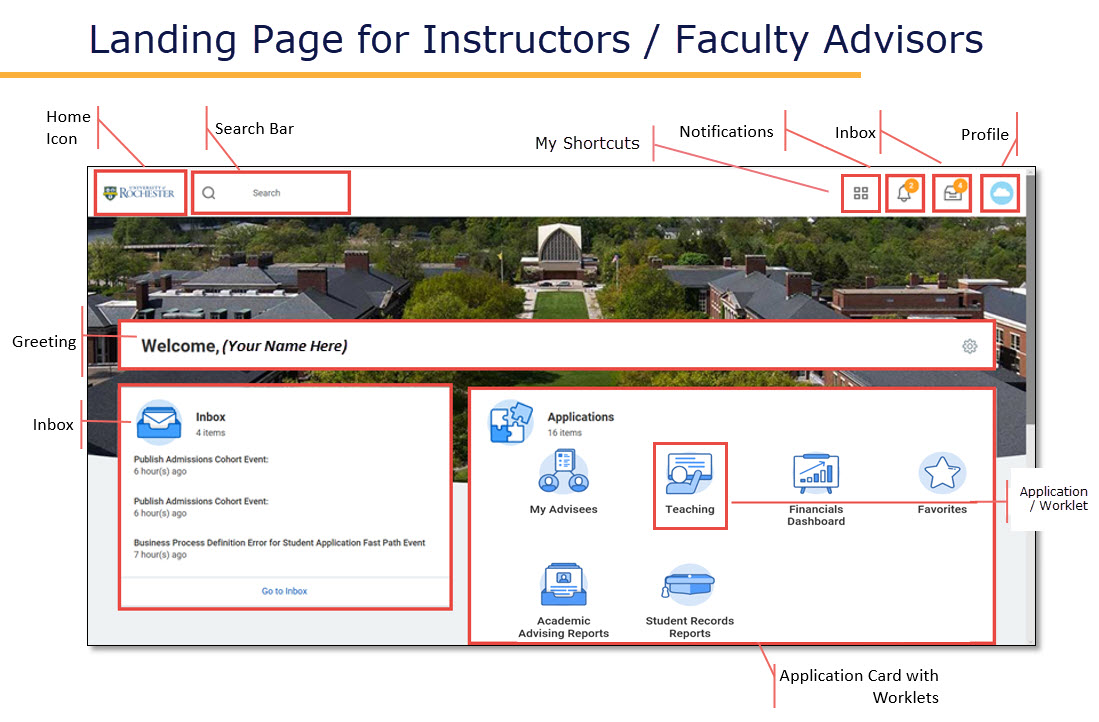The width and height of the screenshot is (1099, 722).
Task: Open the My Advisees worklet icon
Action: (564, 472)
